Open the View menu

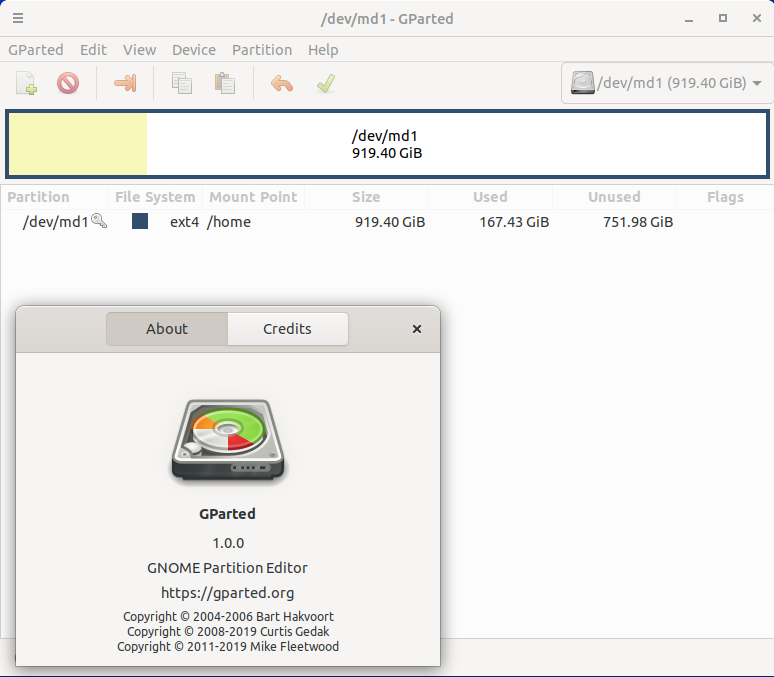pyautogui.click(x=140, y=50)
